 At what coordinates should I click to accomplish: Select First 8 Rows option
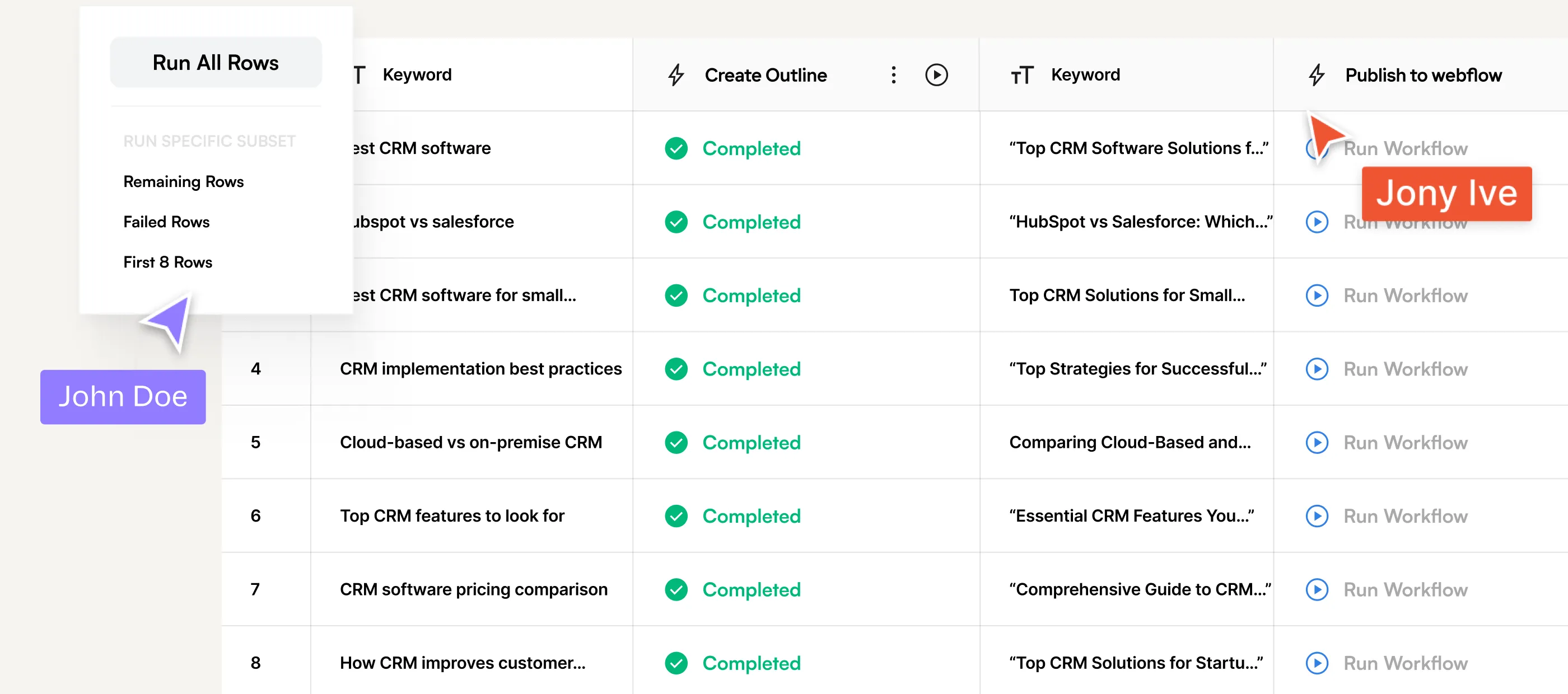[x=167, y=262]
